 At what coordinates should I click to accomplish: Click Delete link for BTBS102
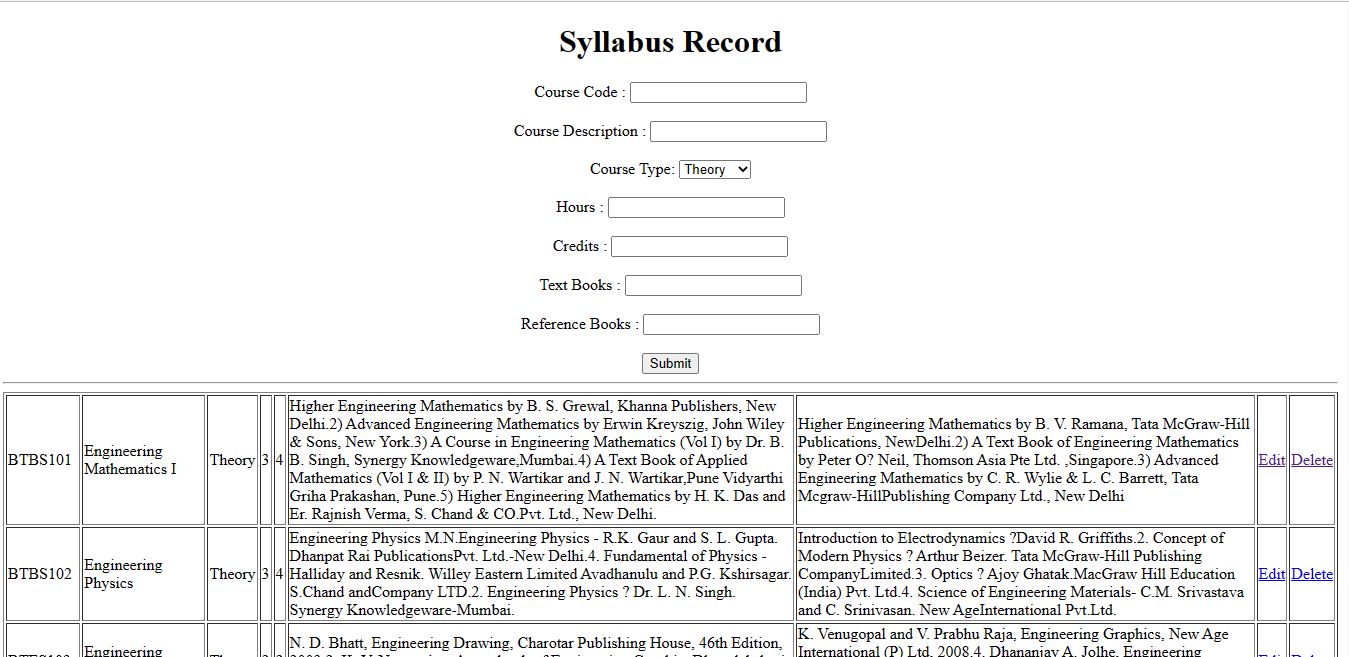(1312, 574)
